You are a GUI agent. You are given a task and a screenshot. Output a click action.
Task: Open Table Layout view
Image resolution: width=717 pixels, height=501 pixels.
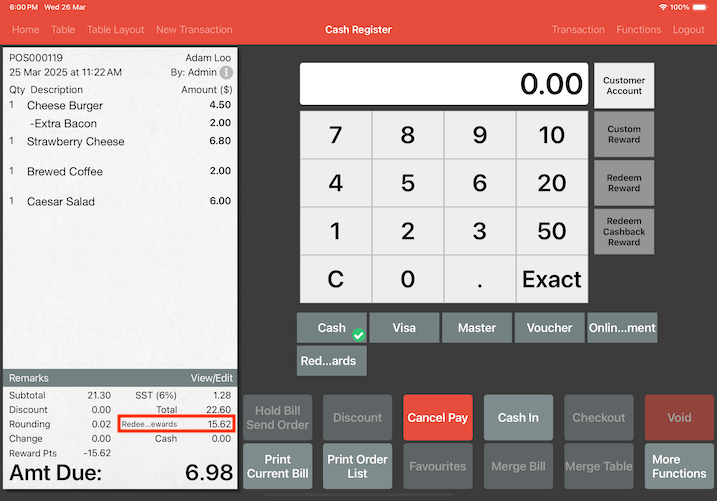point(115,30)
